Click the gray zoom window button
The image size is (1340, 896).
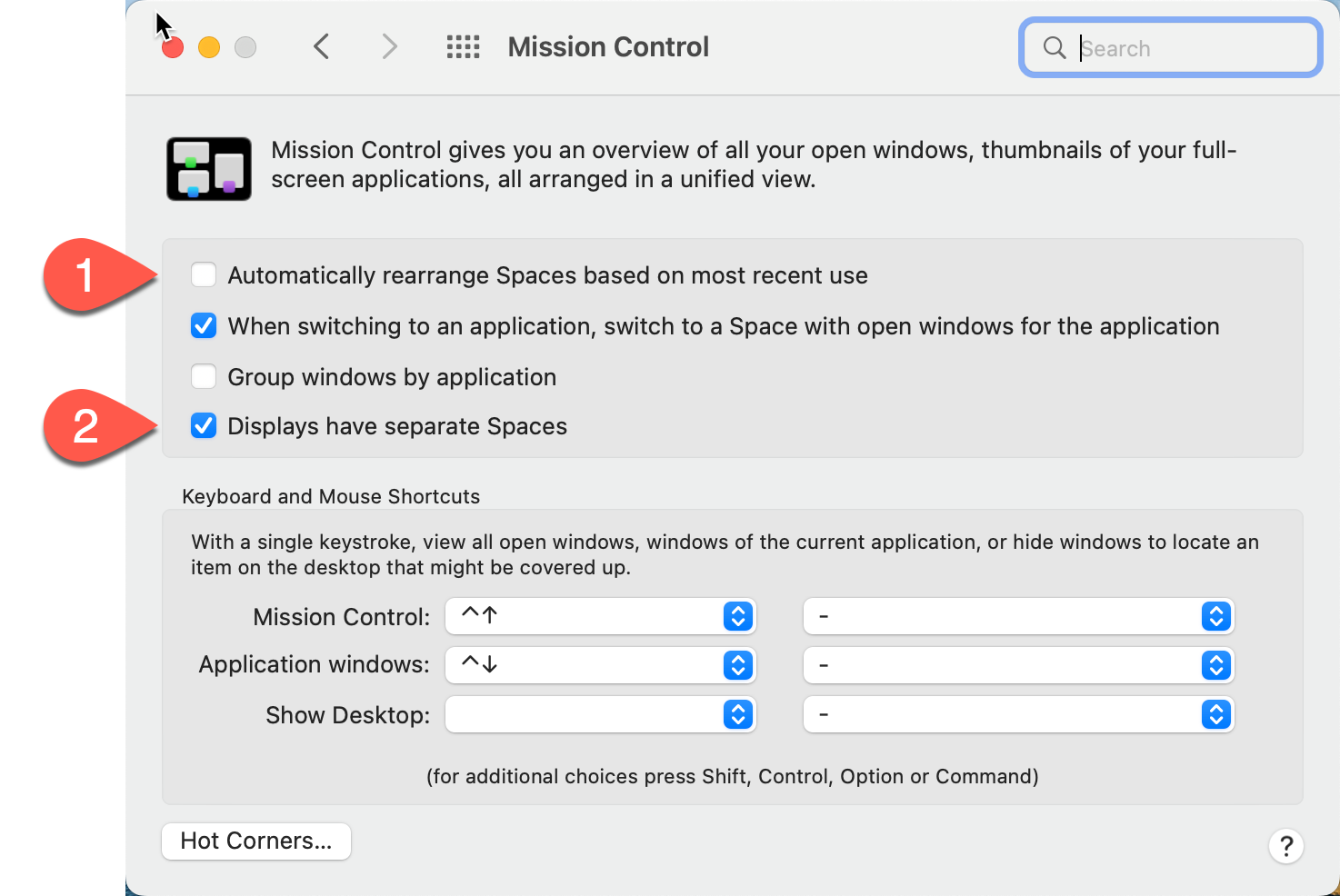[245, 47]
